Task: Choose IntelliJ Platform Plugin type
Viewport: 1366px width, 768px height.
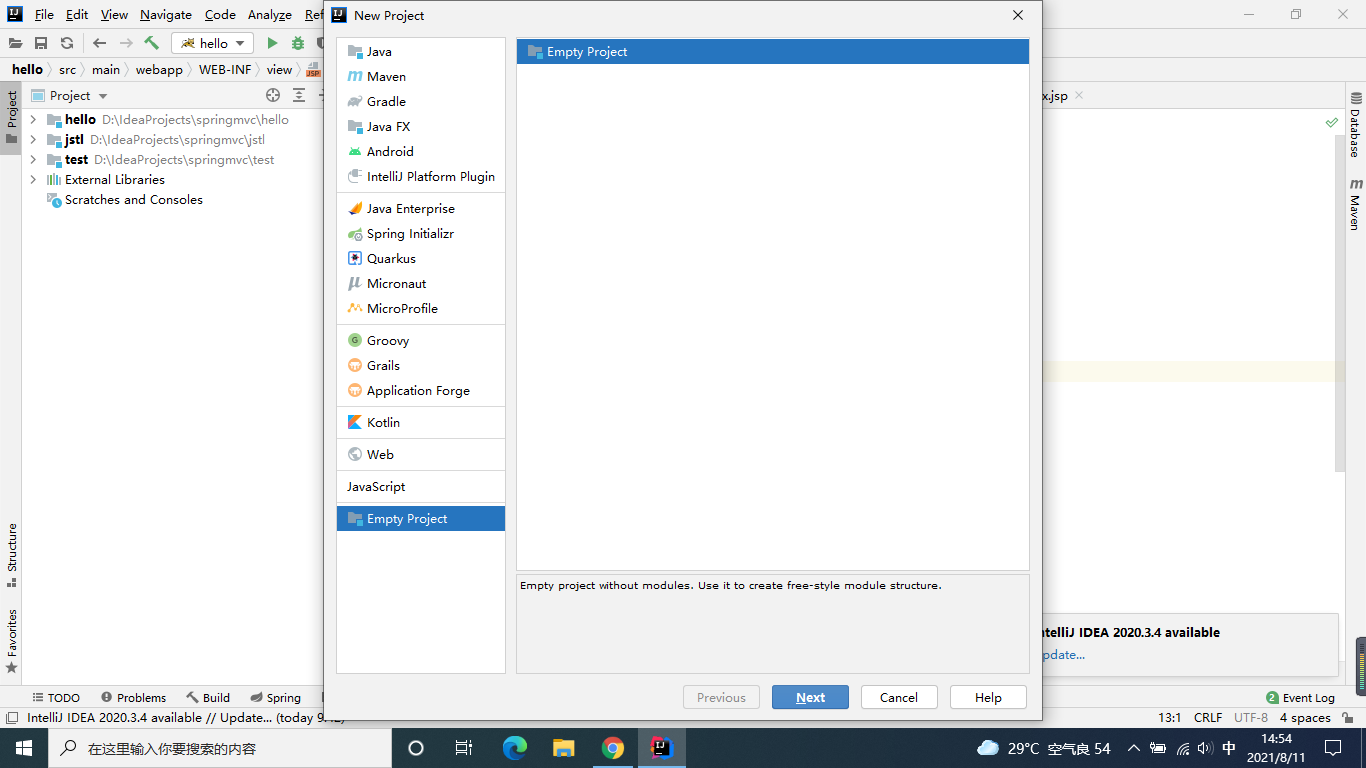Action: point(421,177)
